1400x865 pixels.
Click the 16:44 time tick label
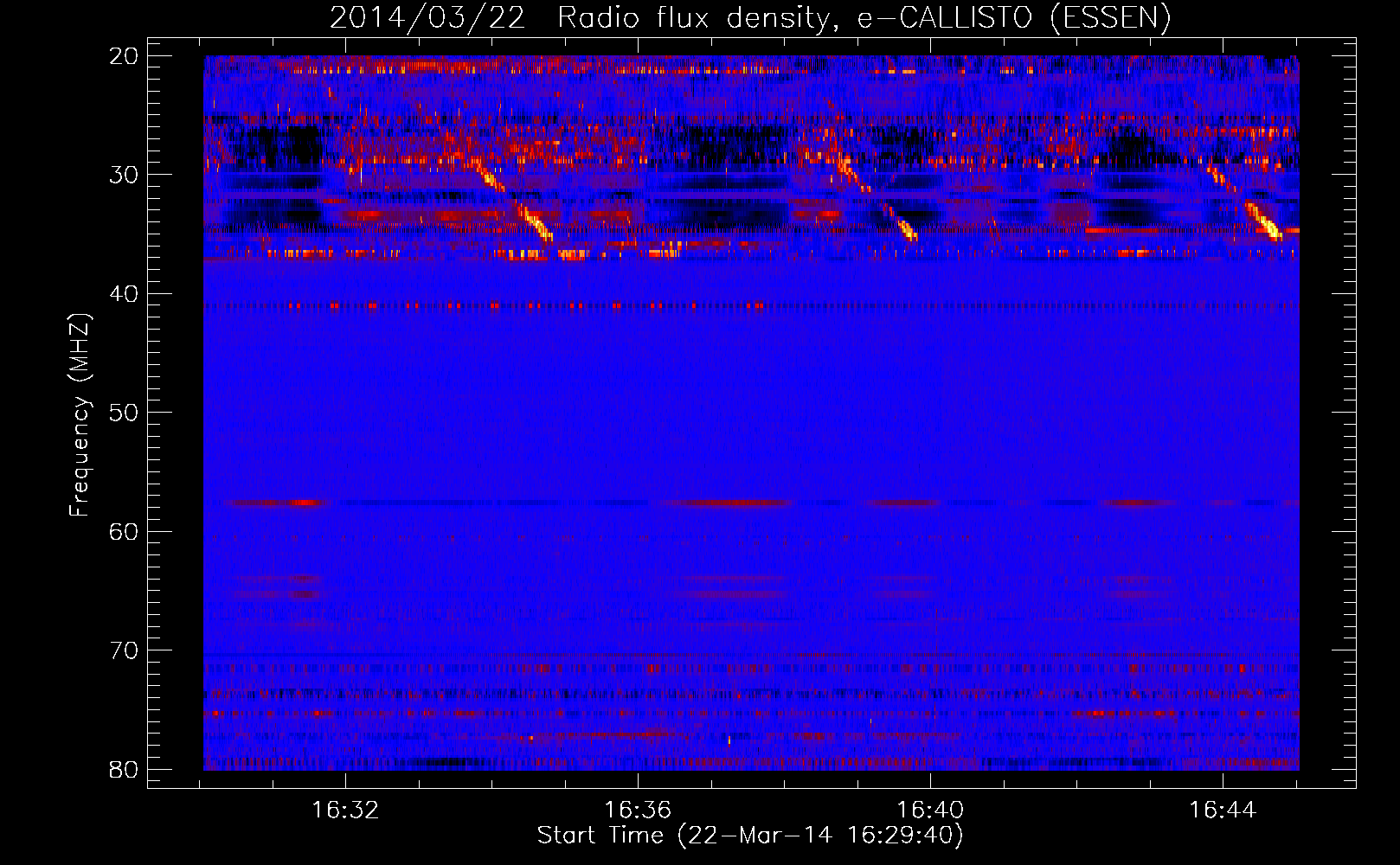(x=1222, y=811)
